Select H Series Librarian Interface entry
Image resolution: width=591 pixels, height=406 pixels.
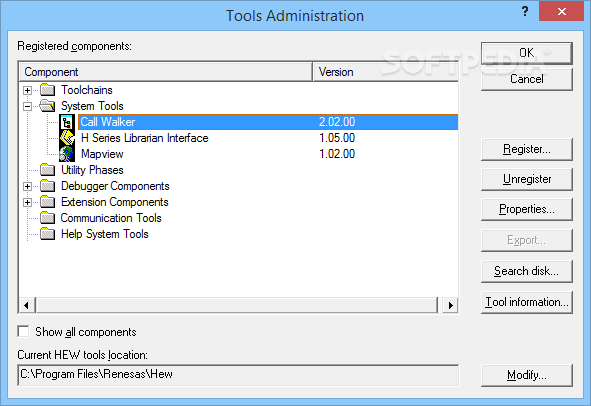145,138
